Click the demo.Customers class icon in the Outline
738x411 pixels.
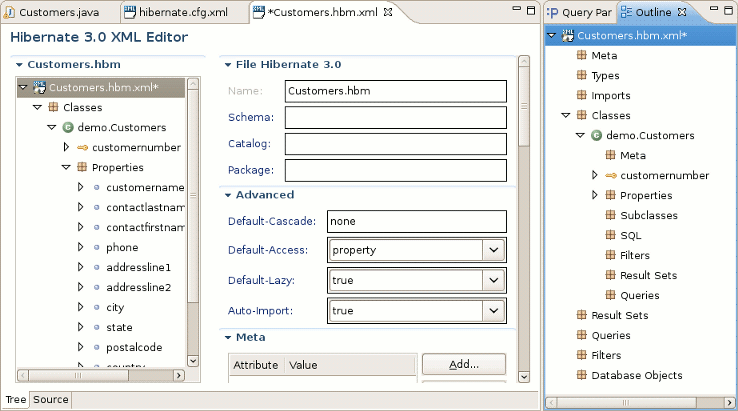(596, 135)
